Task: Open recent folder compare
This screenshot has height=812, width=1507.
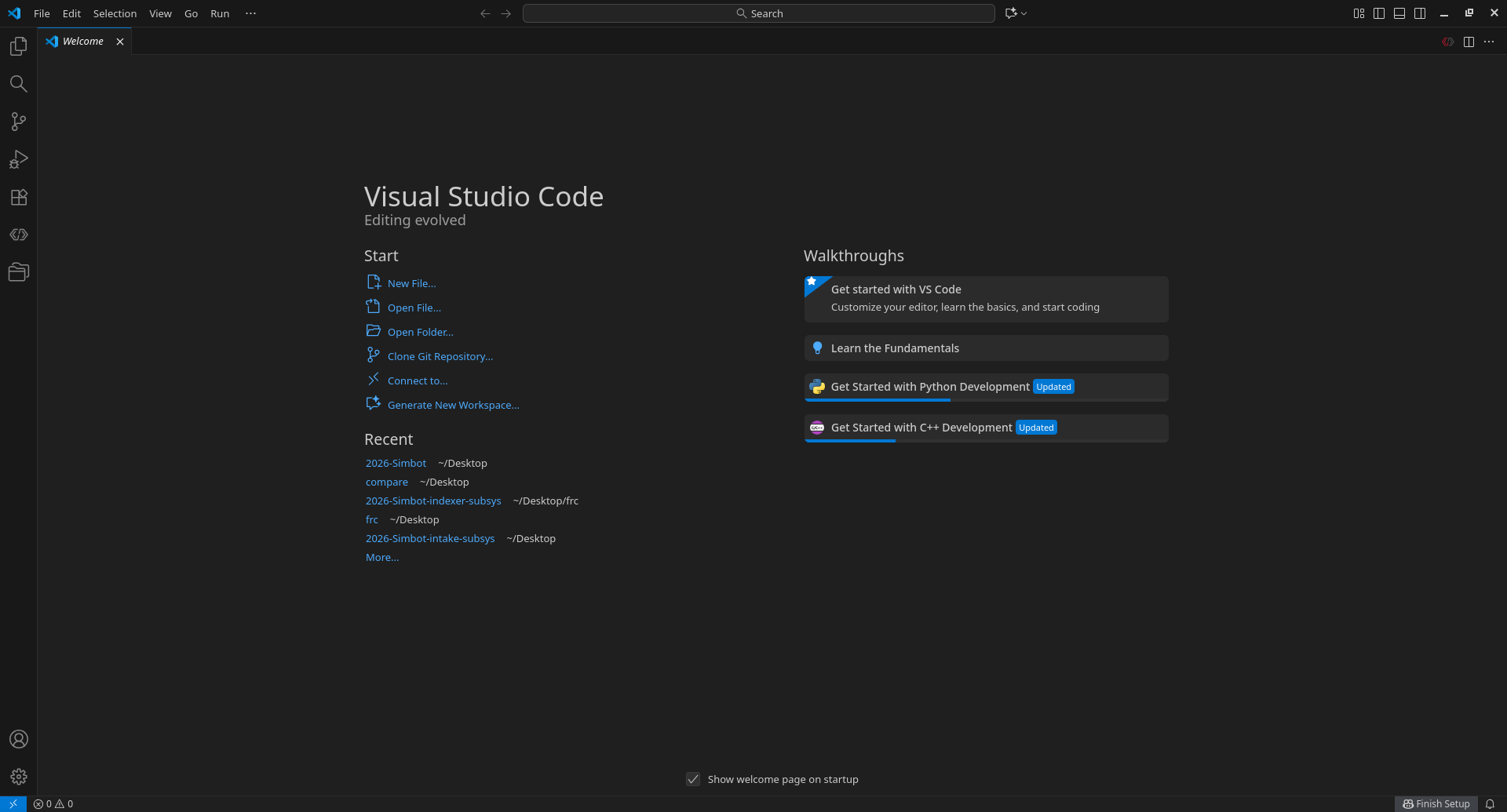Action: (387, 482)
